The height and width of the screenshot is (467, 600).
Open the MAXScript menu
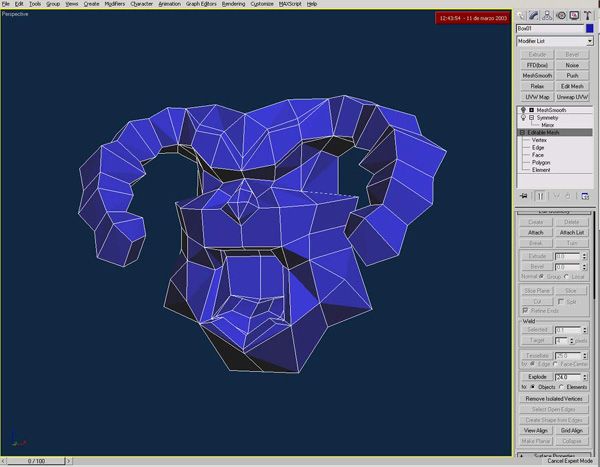tap(290, 4)
